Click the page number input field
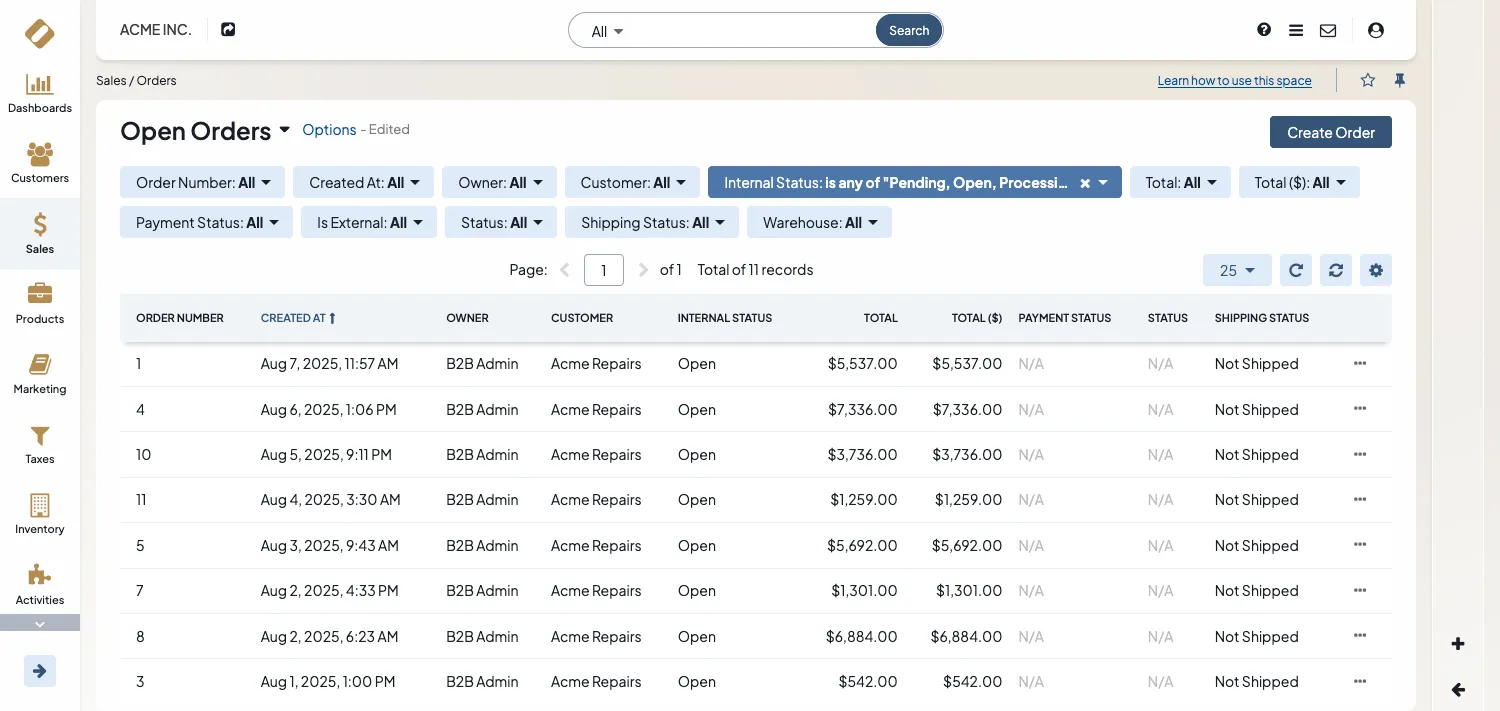Image resolution: width=1500 pixels, height=711 pixels. pyautogui.click(x=604, y=270)
